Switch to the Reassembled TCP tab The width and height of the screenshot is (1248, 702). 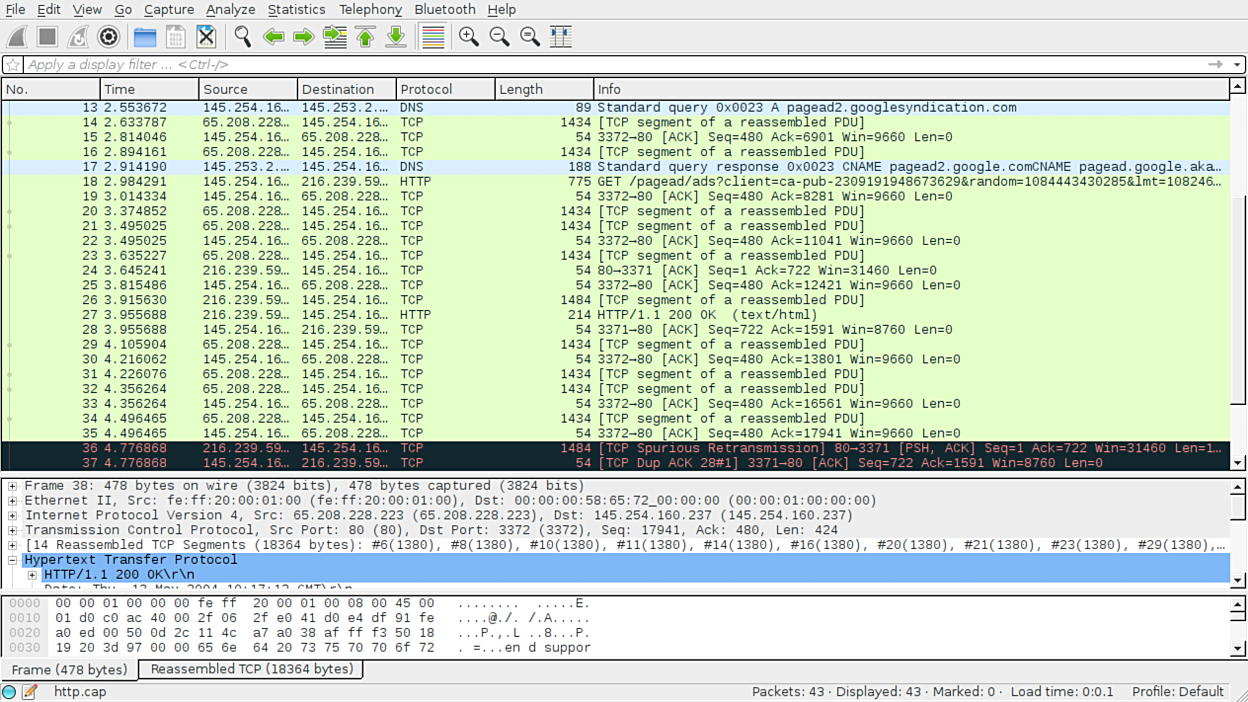(x=251, y=669)
